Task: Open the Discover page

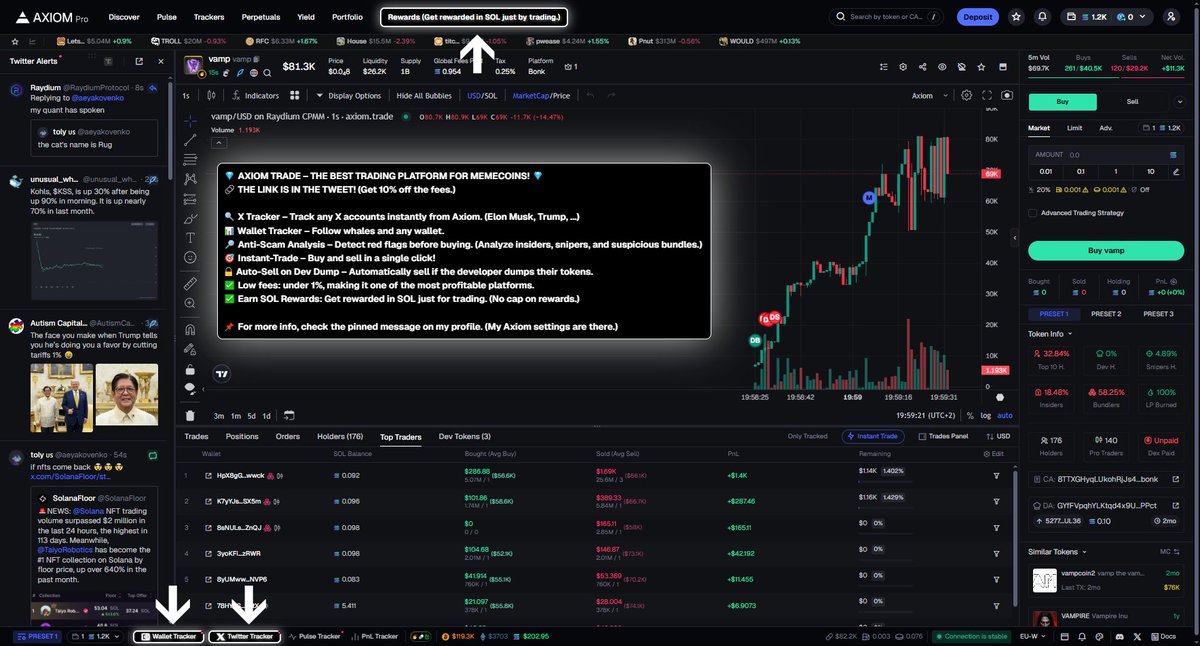Action: [124, 17]
